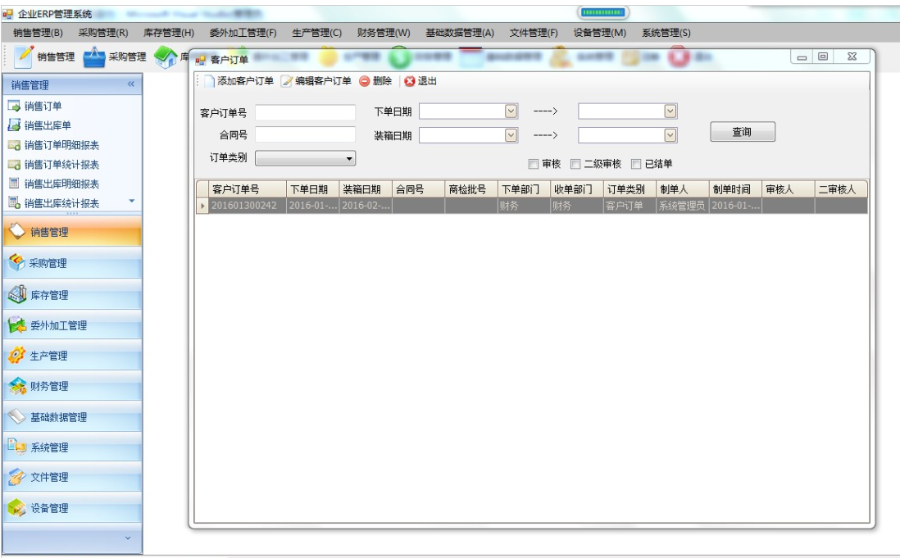This screenshot has height=558, width=900.
Task: Select the 文件管理 navigation panel button
Action: [72, 477]
